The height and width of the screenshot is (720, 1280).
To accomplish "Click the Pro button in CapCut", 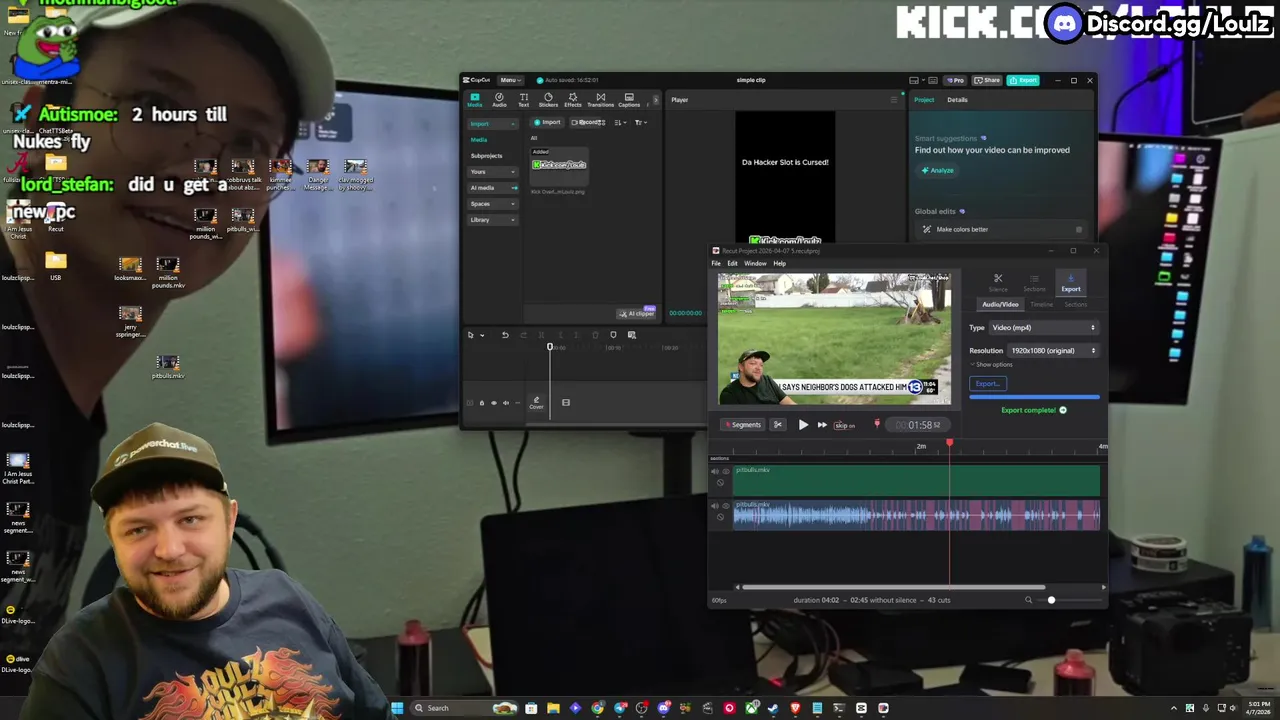I will coord(956,80).
